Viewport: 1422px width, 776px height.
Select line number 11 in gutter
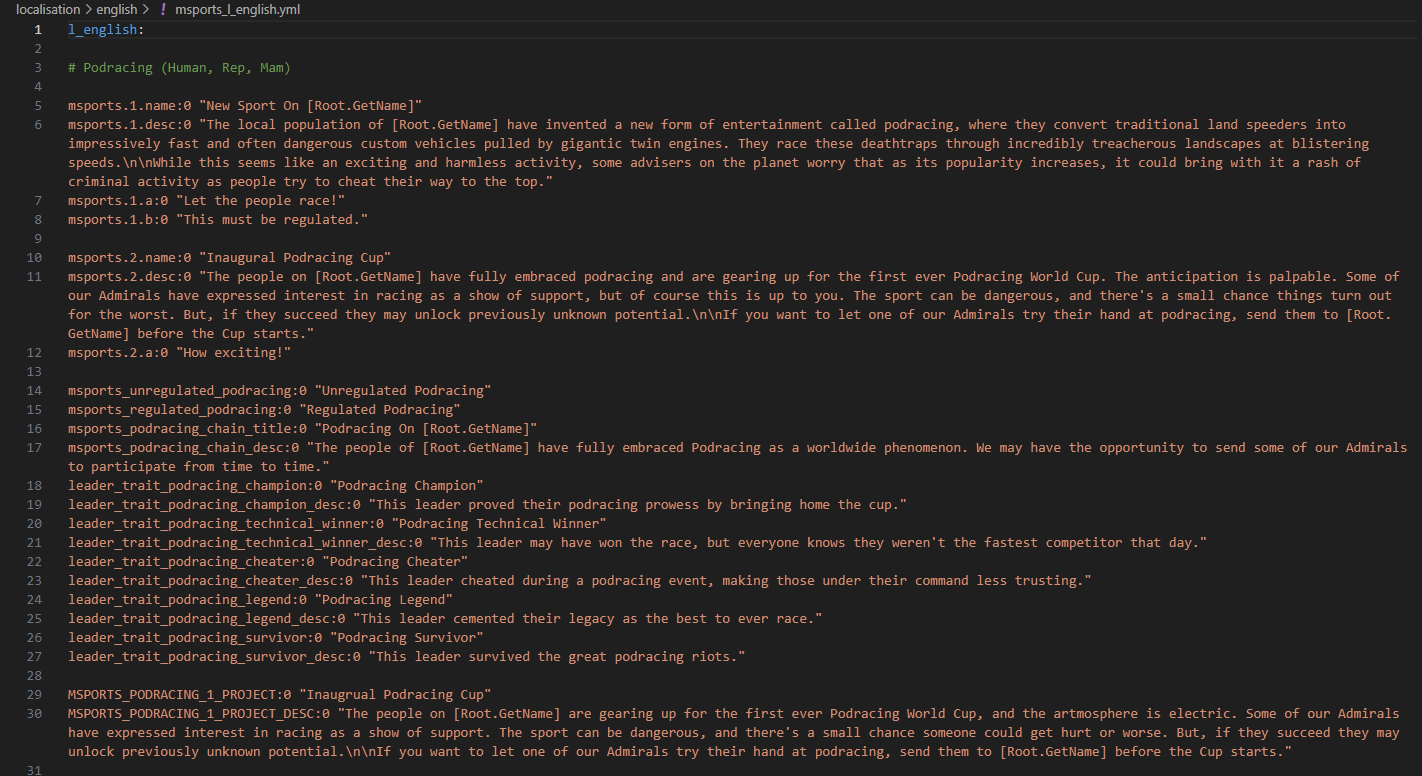tap(35, 276)
